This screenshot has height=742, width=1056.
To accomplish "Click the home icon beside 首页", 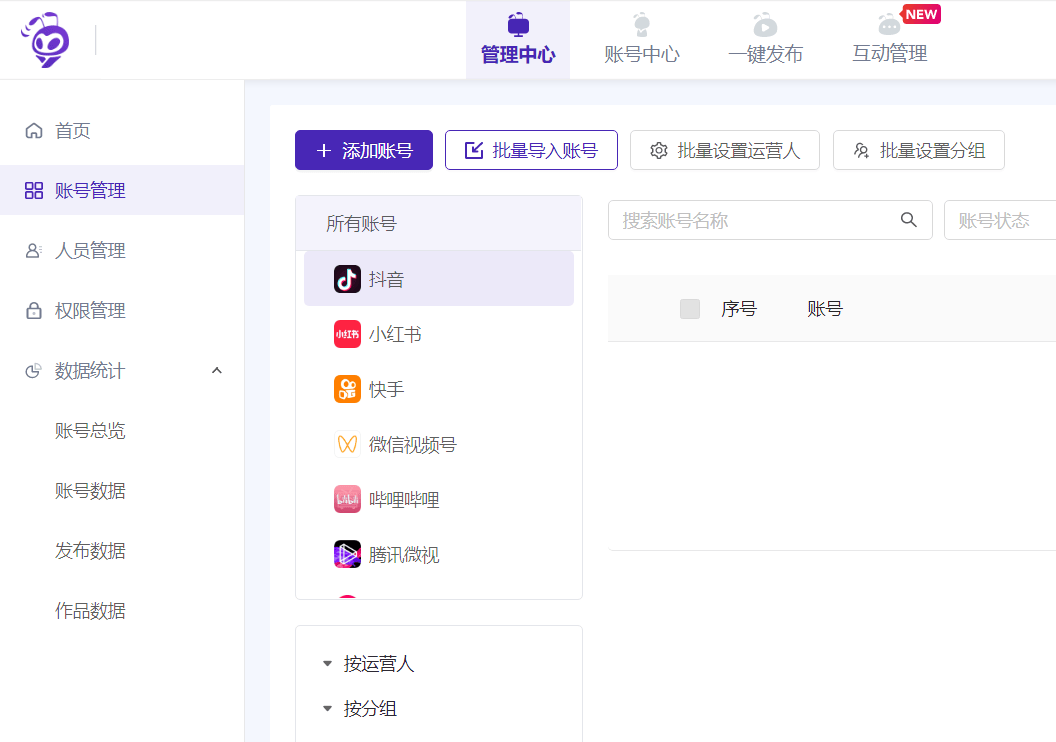I will click(x=34, y=131).
